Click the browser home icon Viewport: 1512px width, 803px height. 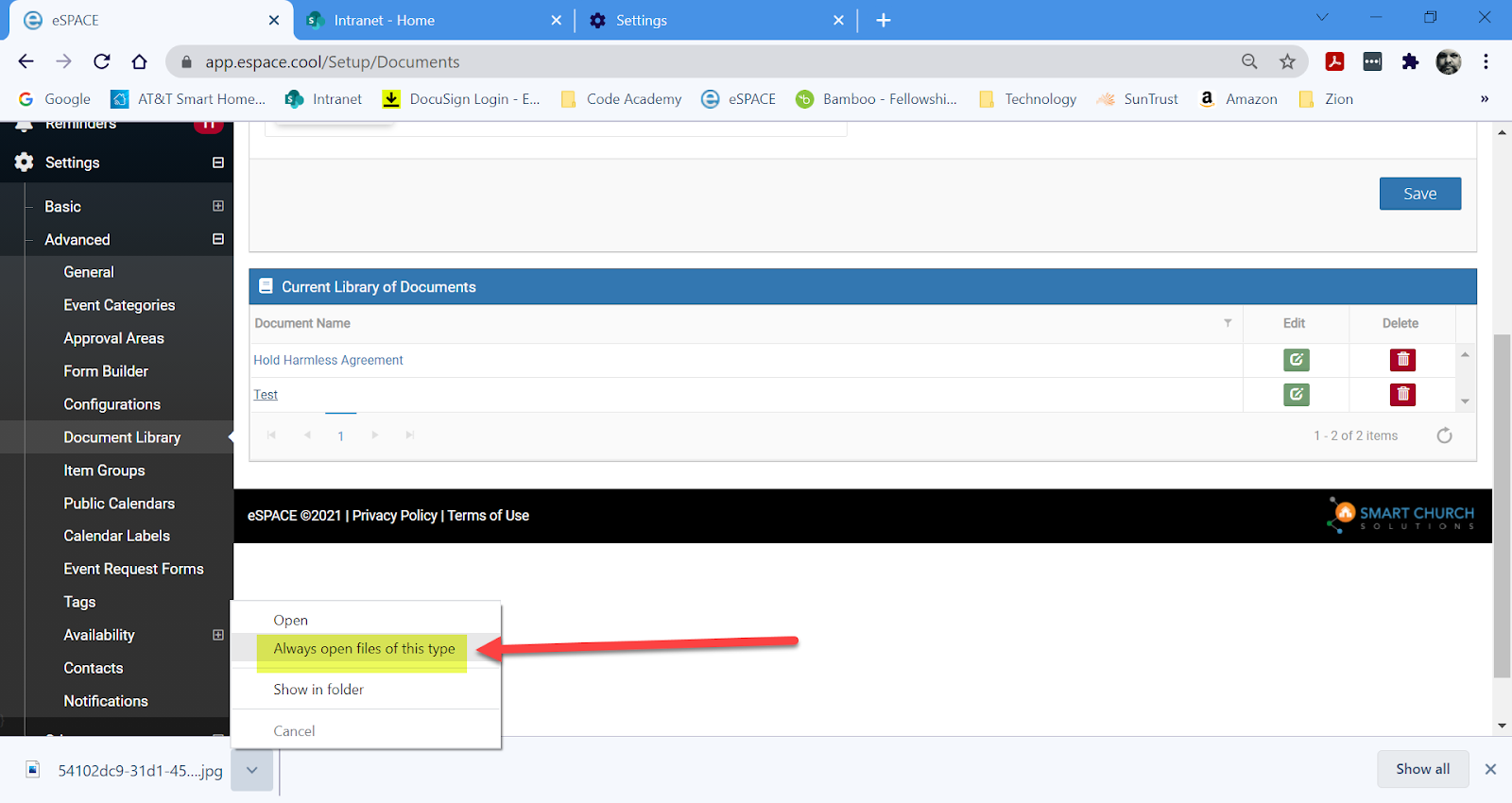pos(140,61)
